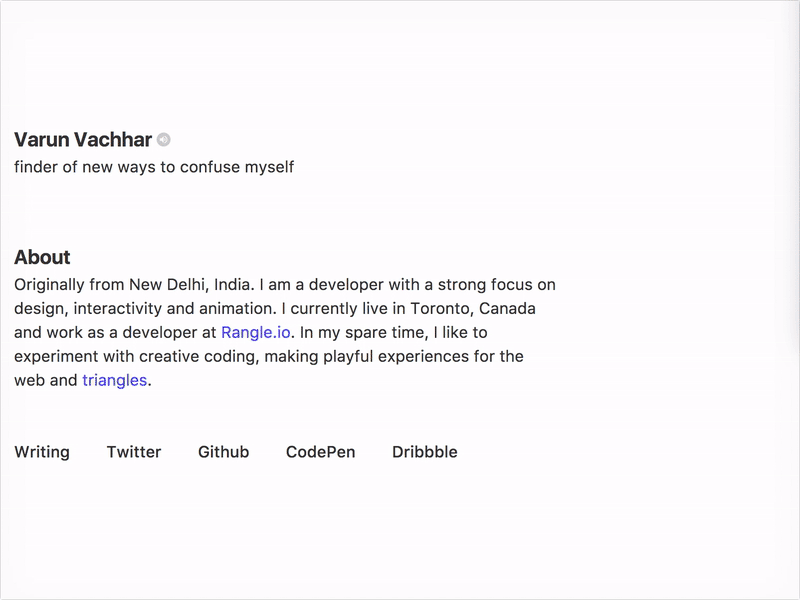Open the Rangle.io link
The height and width of the screenshot is (600, 800).
(x=256, y=333)
